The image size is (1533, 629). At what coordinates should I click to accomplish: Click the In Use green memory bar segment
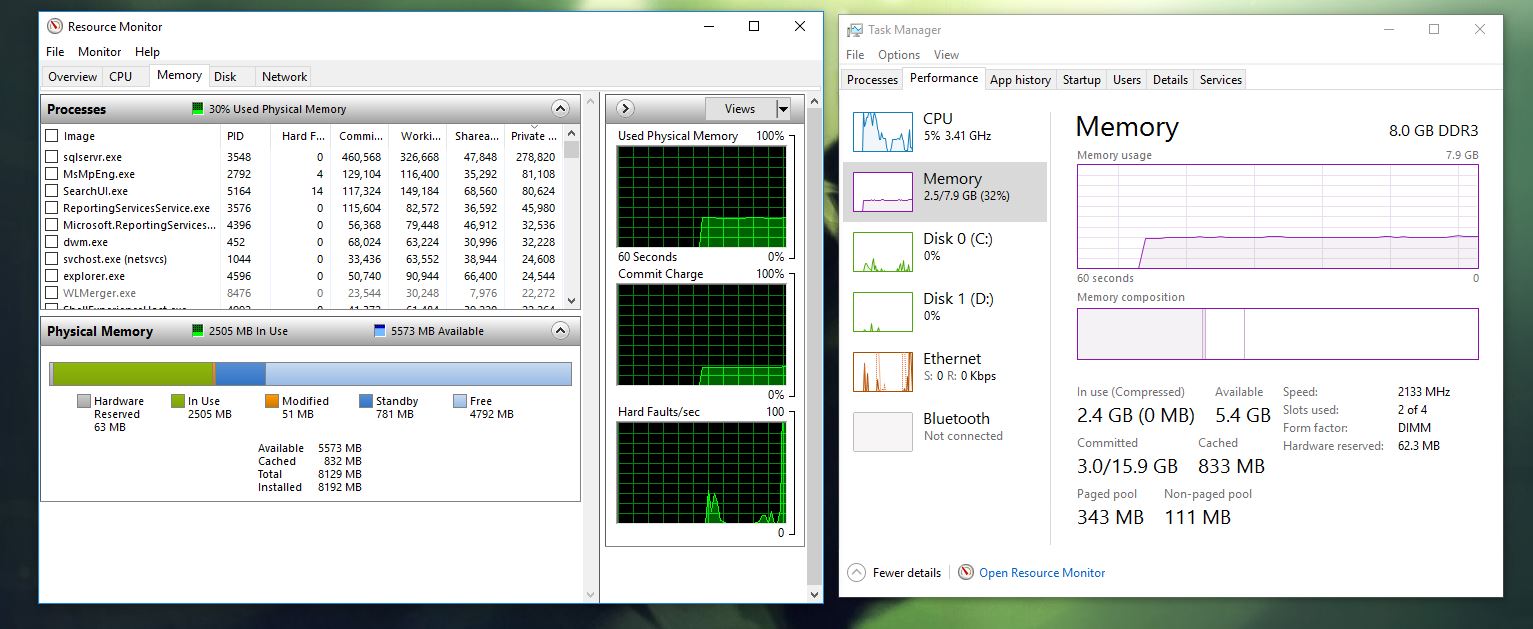coord(132,374)
